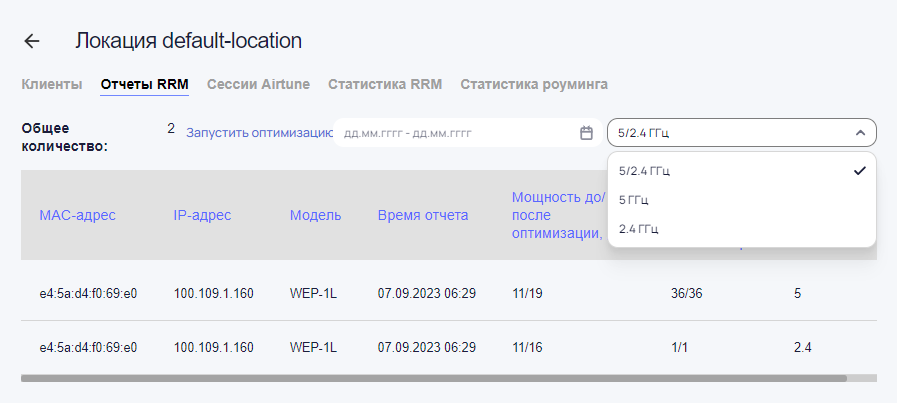Image resolution: width=897 pixels, height=403 pixels.
Task: Open the Сессии Airtune tab
Action: click(258, 84)
